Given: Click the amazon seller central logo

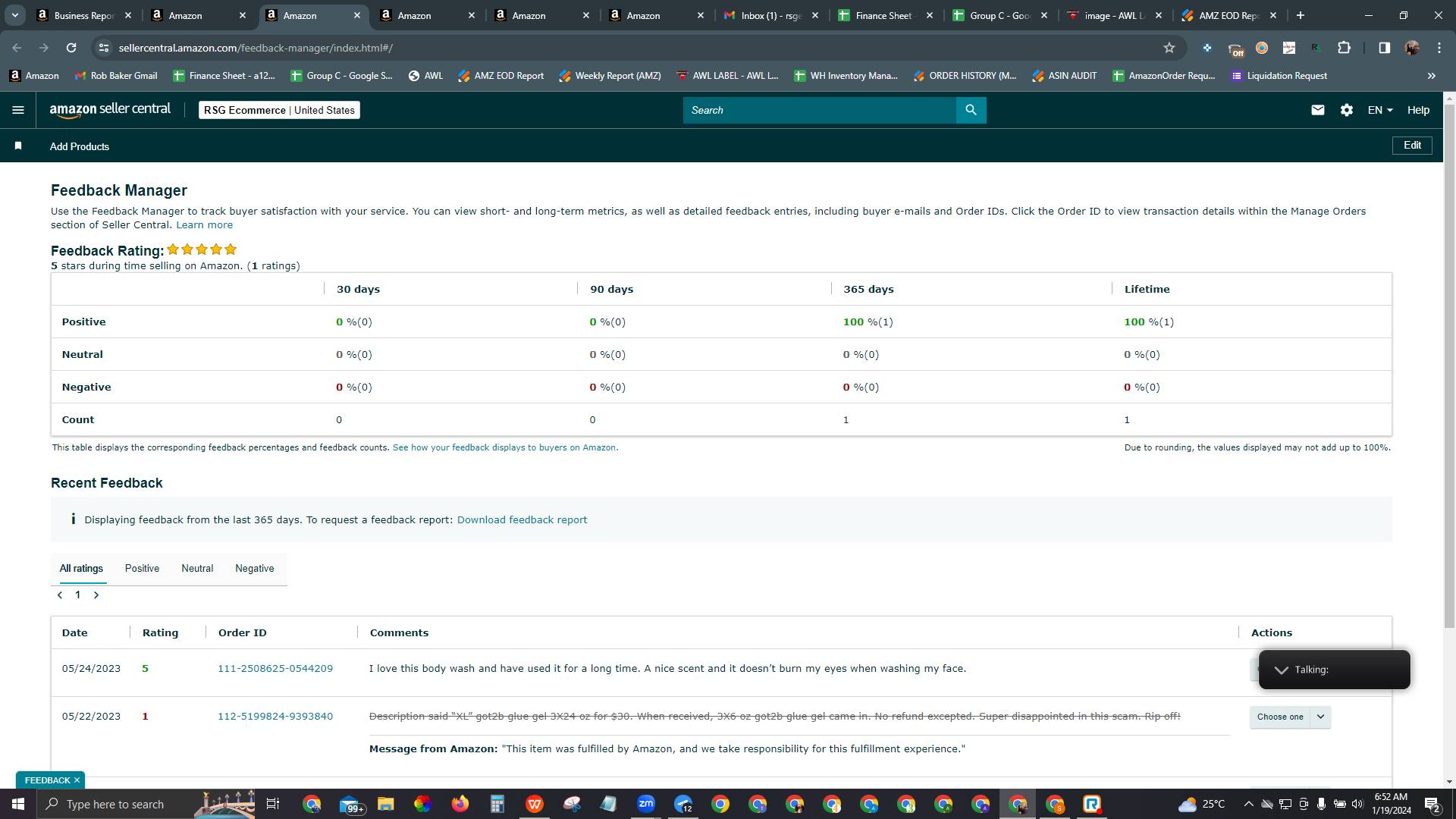Looking at the screenshot, I should 110,110.
